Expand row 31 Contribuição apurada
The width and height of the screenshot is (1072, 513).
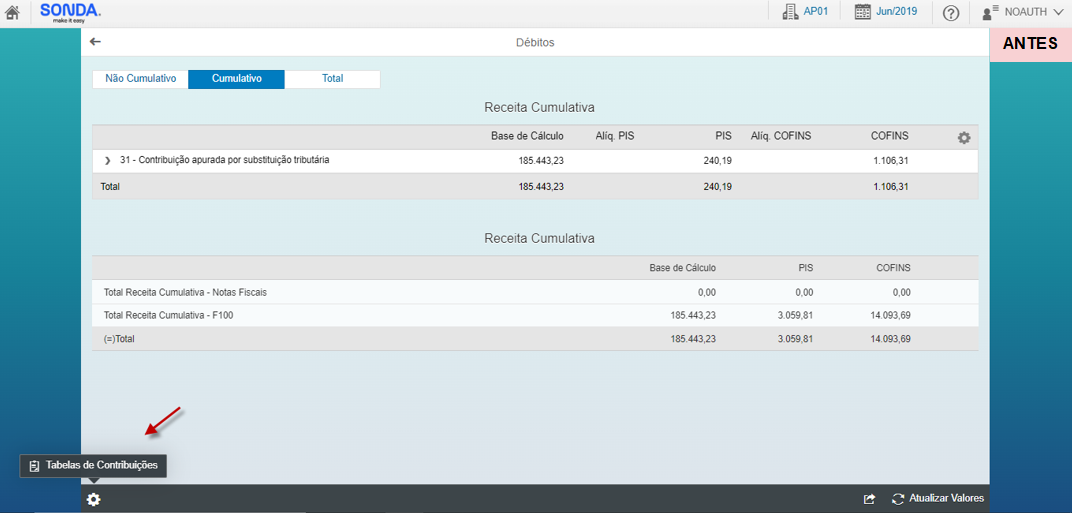pos(108,160)
